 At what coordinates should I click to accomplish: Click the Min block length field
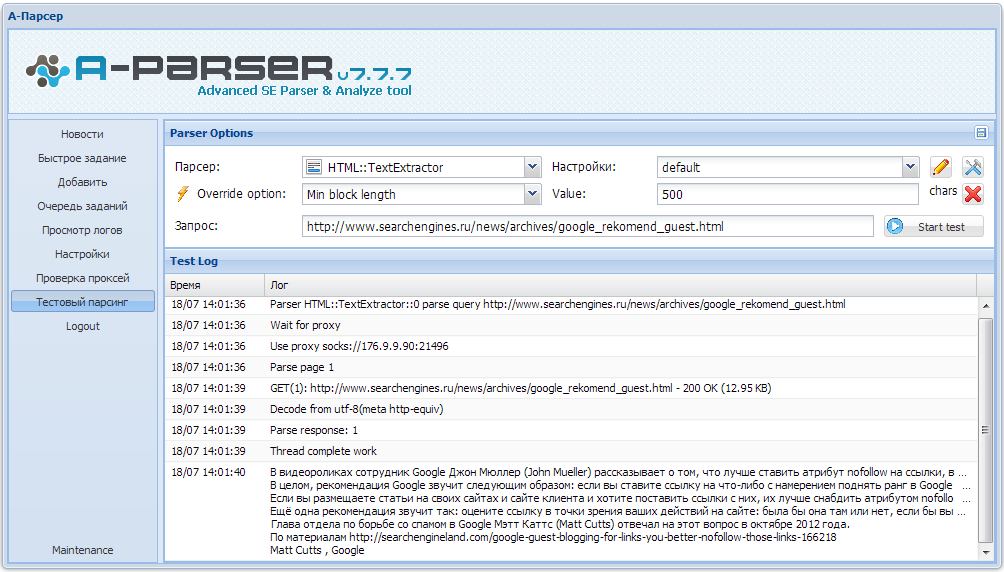tap(414, 194)
